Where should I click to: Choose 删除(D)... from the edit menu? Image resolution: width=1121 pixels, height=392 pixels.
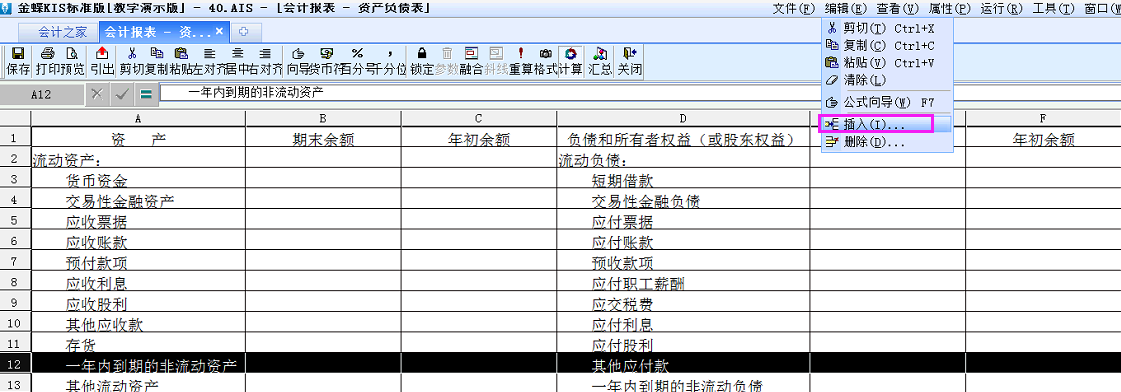(888, 142)
